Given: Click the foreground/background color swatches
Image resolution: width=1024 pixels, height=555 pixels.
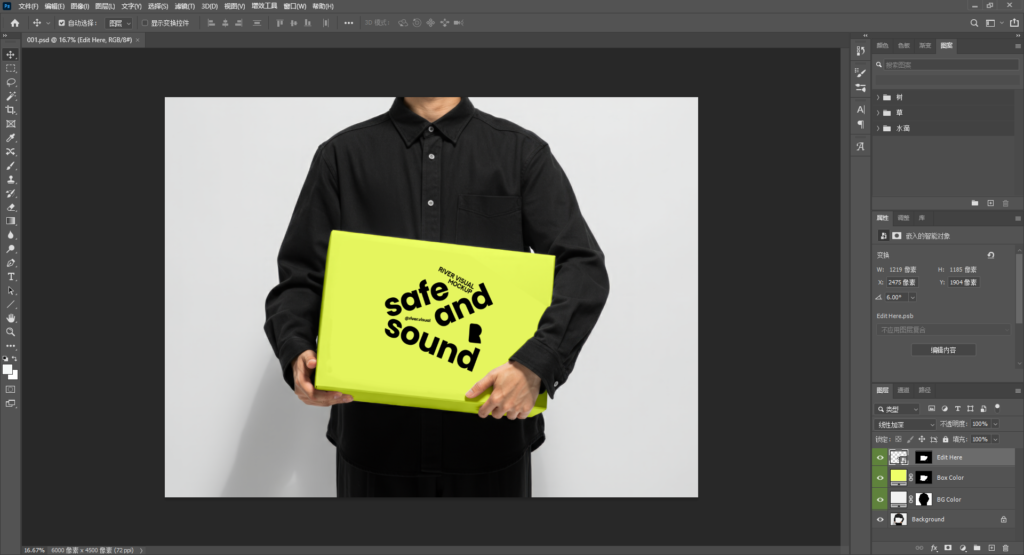Looking at the screenshot, I should coord(10,372).
